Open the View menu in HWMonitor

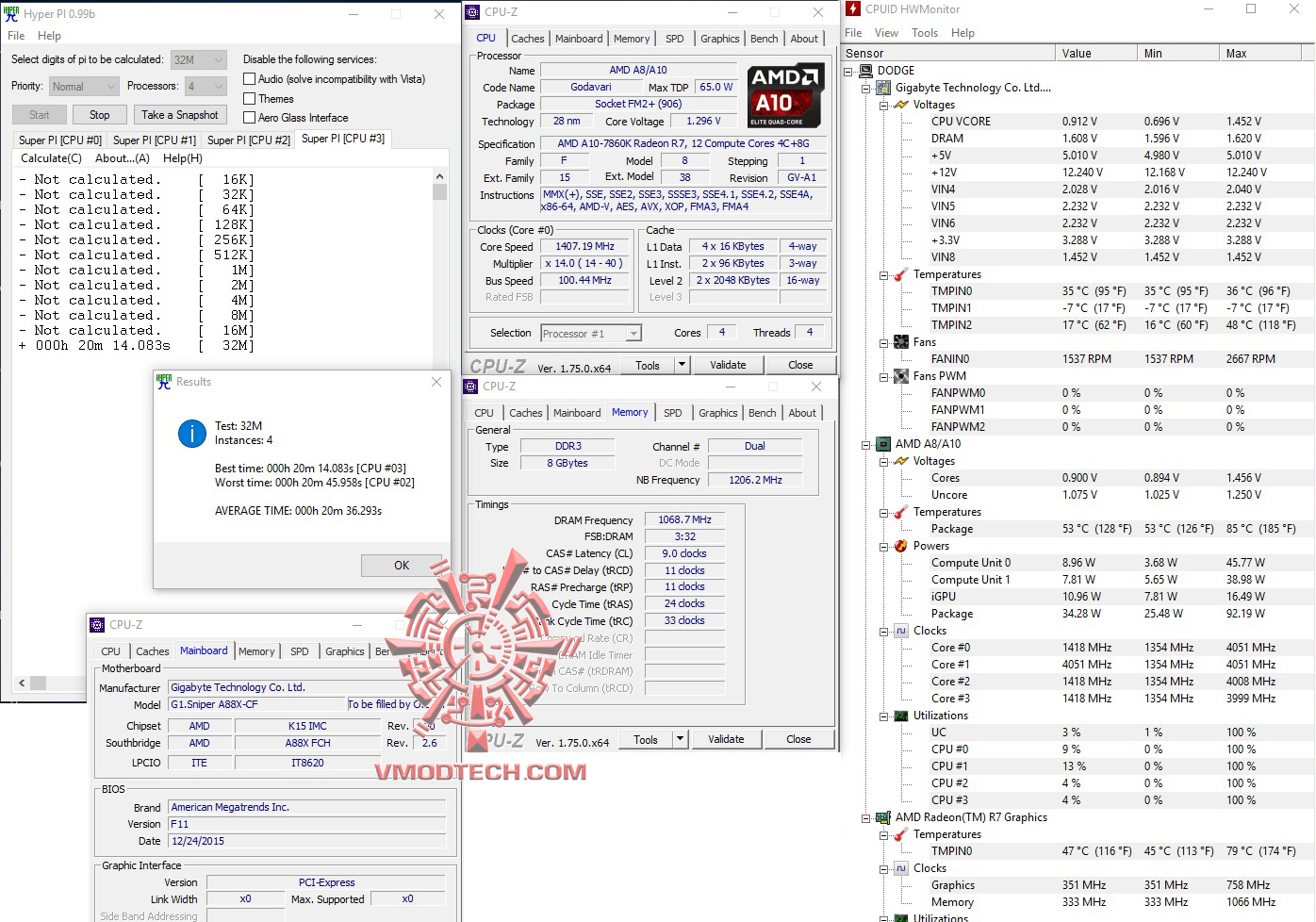tap(886, 33)
